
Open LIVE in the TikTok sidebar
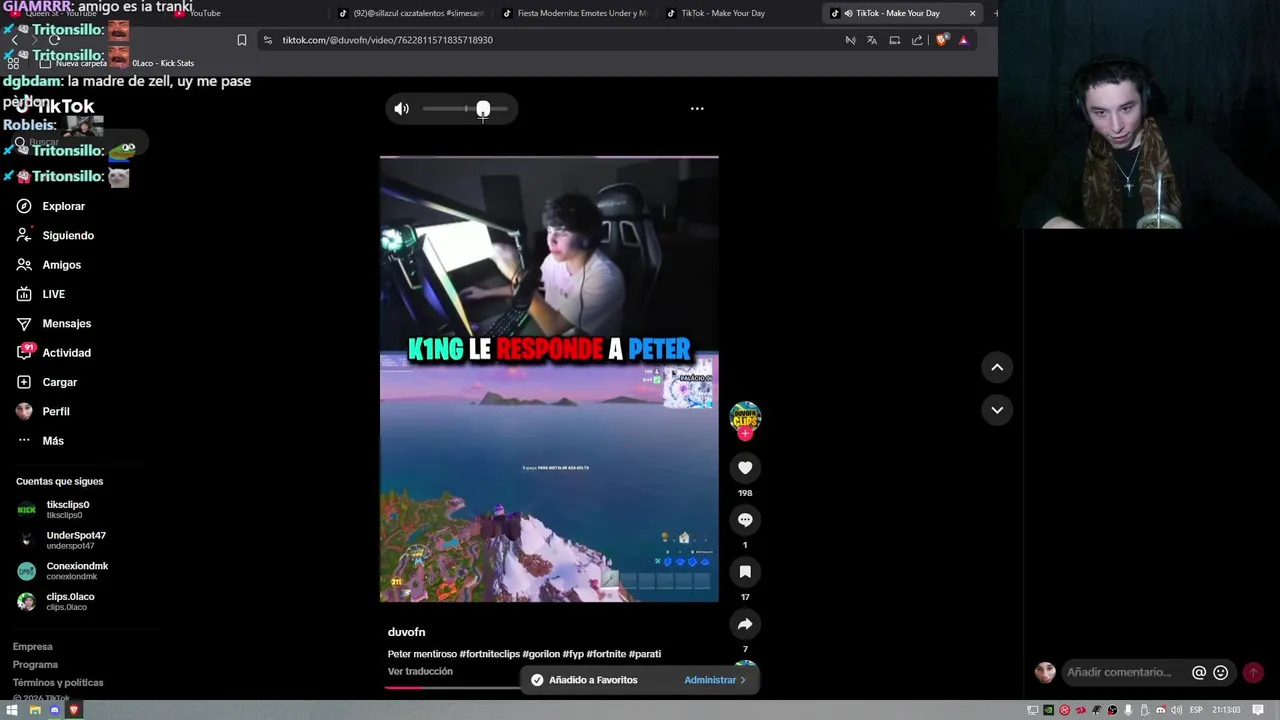41,294
